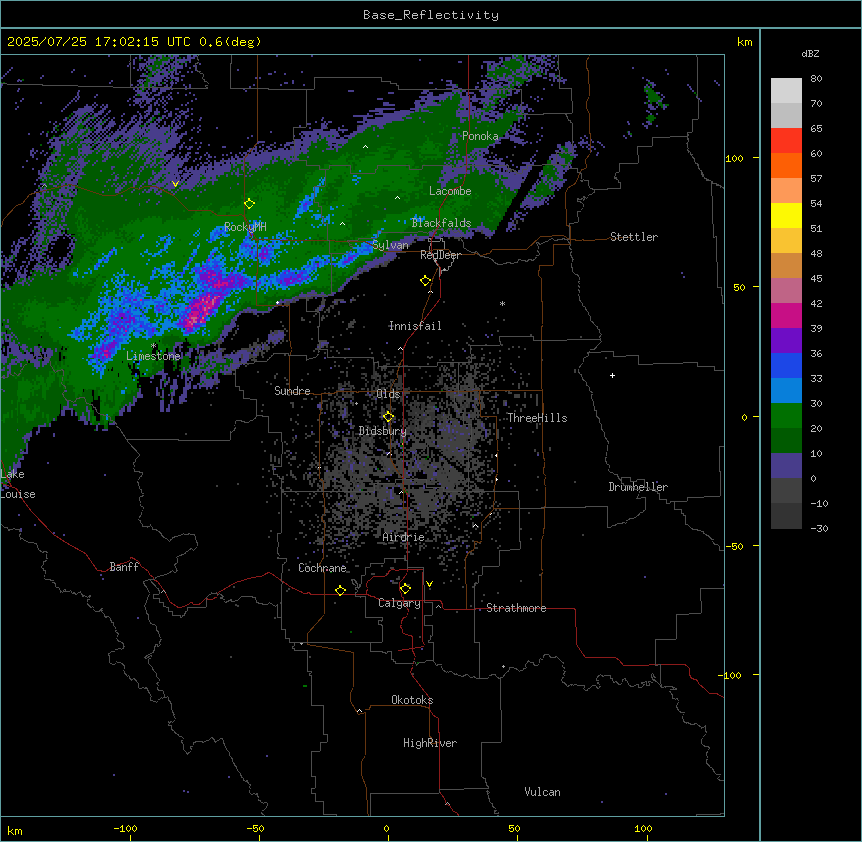Click the ThreeHills label
Image resolution: width=862 pixels, height=842 pixels.
(537, 418)
